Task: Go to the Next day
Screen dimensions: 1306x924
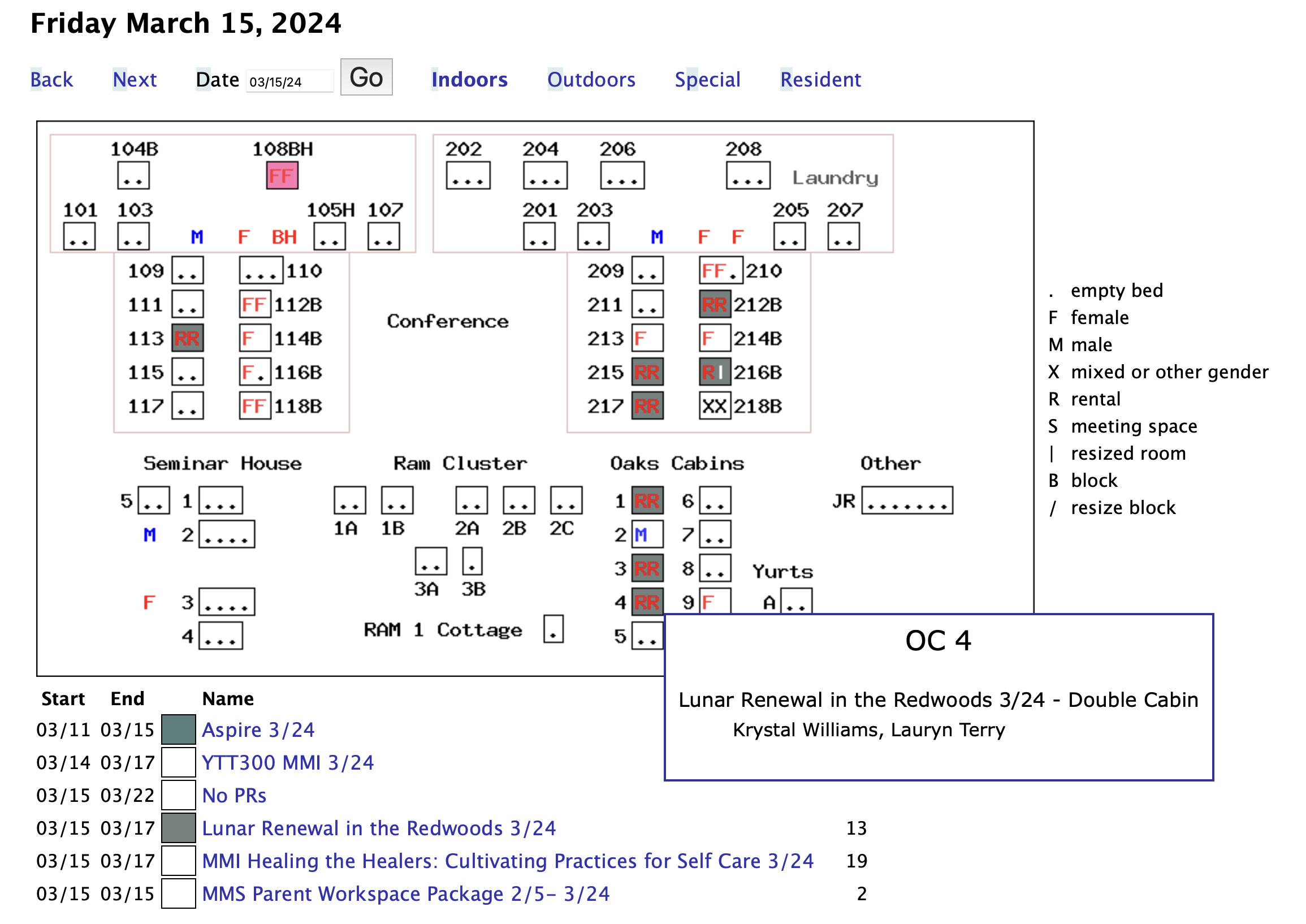Action: coord(134,80)
